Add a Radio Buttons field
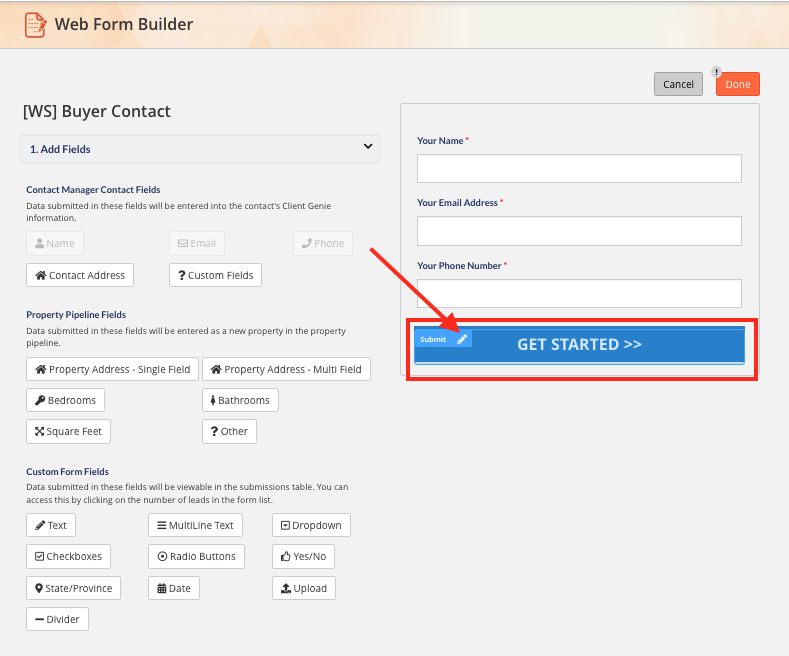 pos(197,556)
